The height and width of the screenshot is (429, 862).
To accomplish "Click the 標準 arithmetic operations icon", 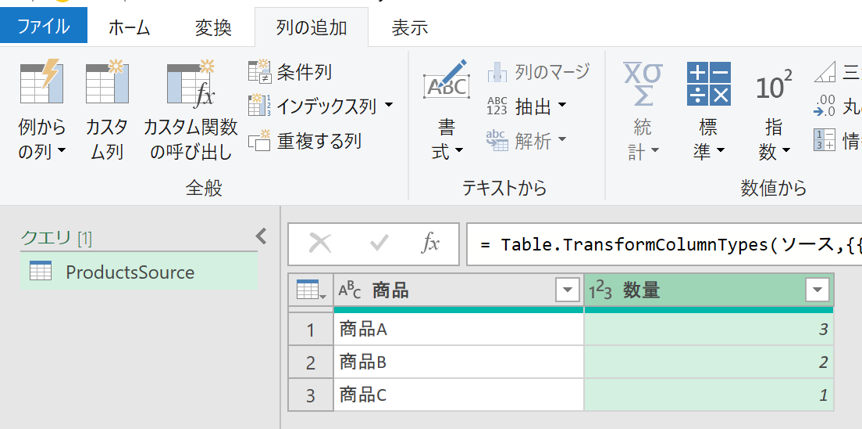I will 709,84.
